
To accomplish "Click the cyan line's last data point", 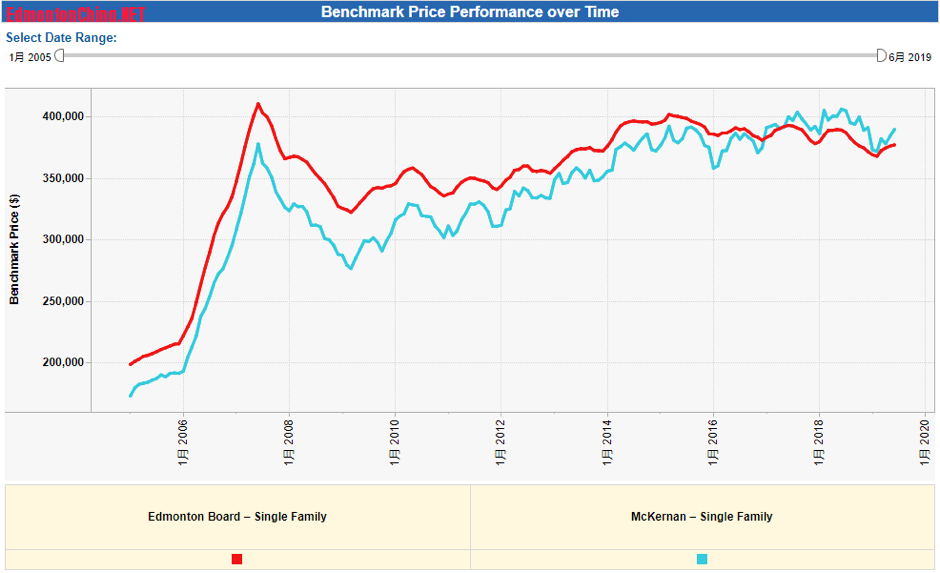I will point(894,129).
